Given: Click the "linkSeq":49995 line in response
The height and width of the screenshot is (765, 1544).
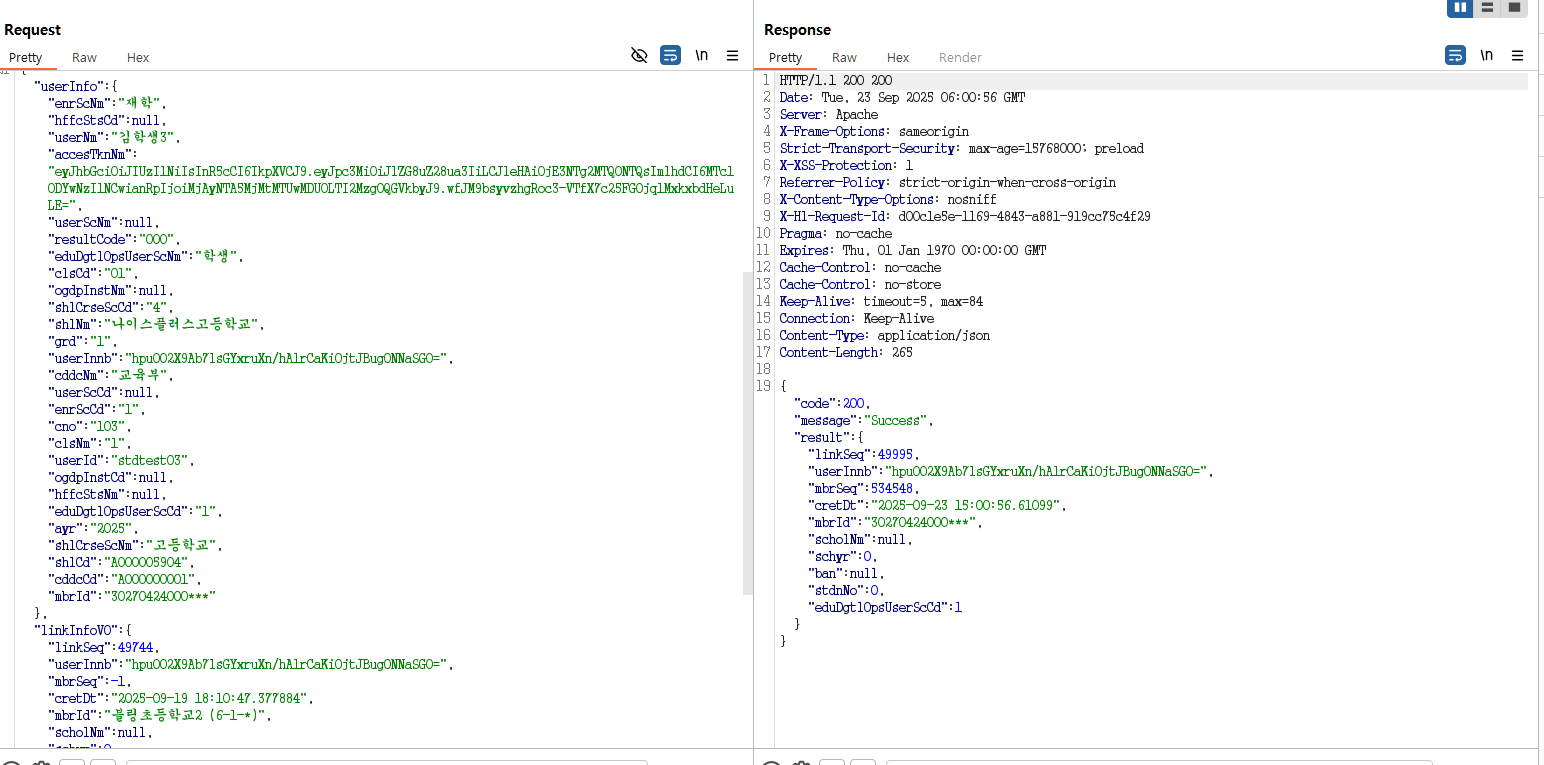Looking at the screenshot, I should [864, 454].
